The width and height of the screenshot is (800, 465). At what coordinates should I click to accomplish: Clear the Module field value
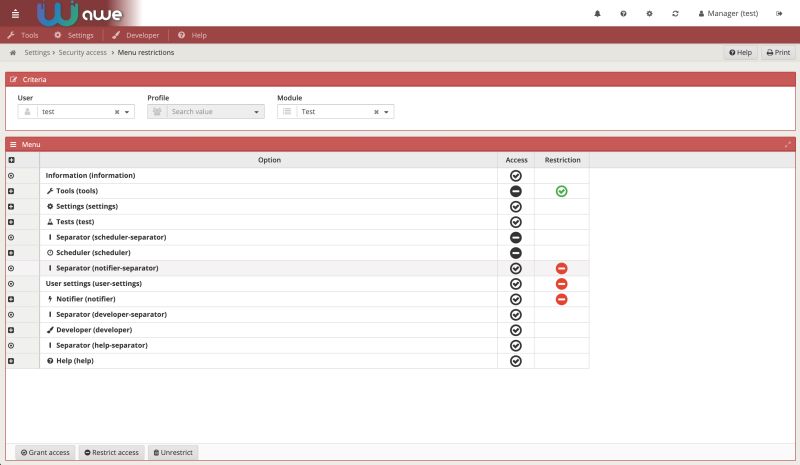[376, 112]
